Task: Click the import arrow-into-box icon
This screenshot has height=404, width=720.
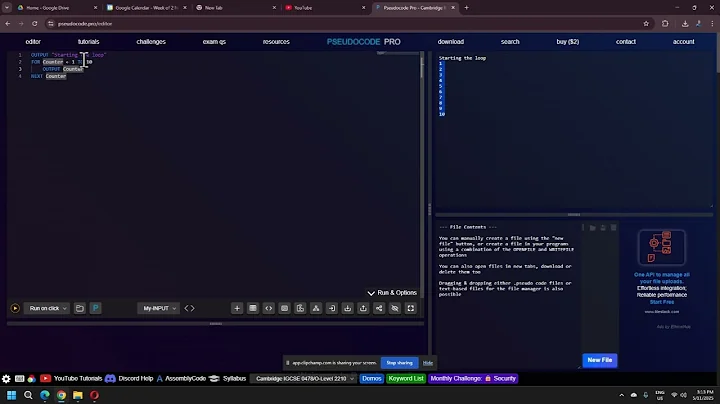Action: 332,309
